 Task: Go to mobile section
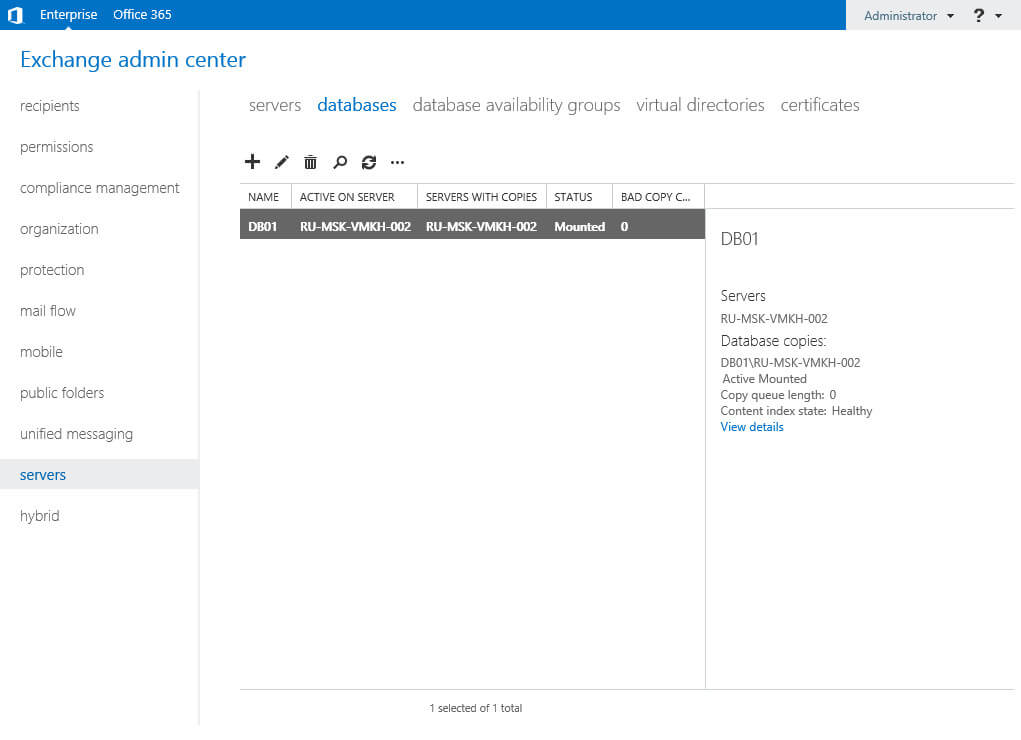(41, 352)
